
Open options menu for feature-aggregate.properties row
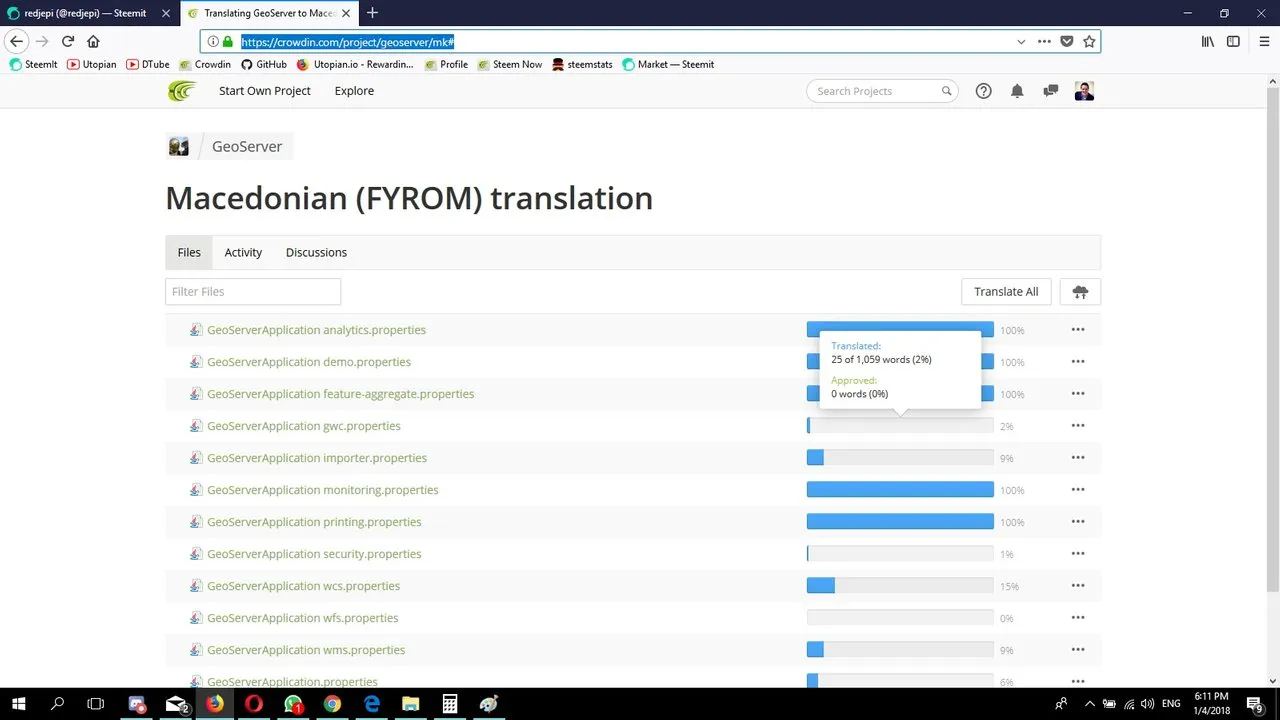coord(1078,394)
